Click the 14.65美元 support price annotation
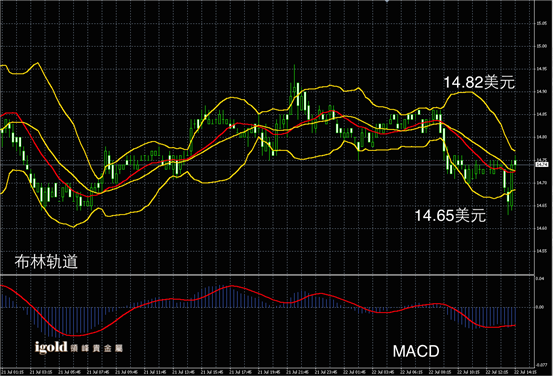 click(x=450, y=215)
